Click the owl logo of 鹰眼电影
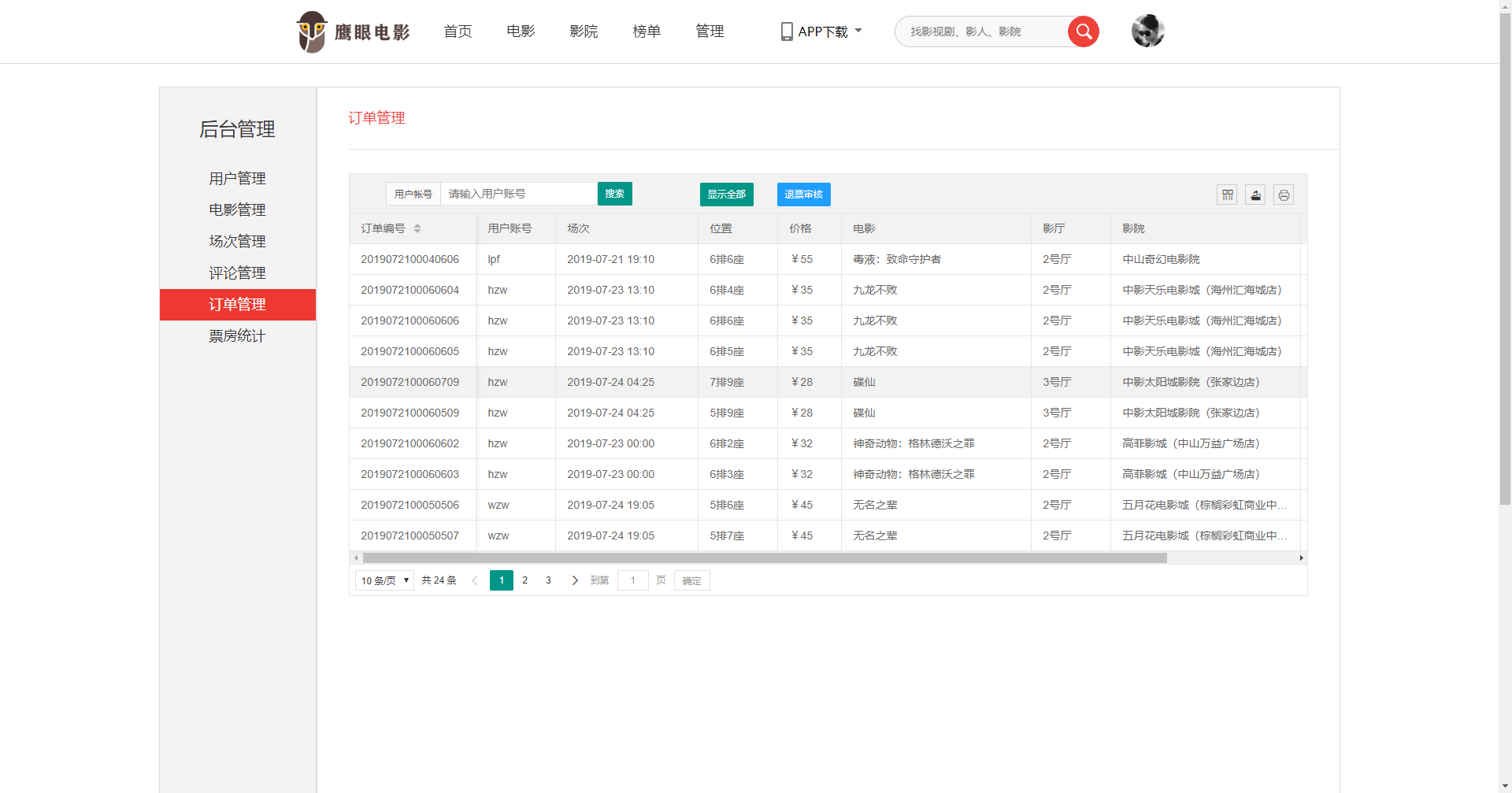The image size is (1512, 793). point(311,31)
